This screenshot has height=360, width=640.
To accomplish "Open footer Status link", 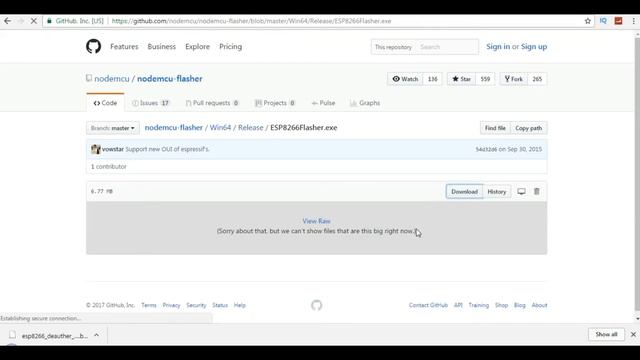I will 220,305.
